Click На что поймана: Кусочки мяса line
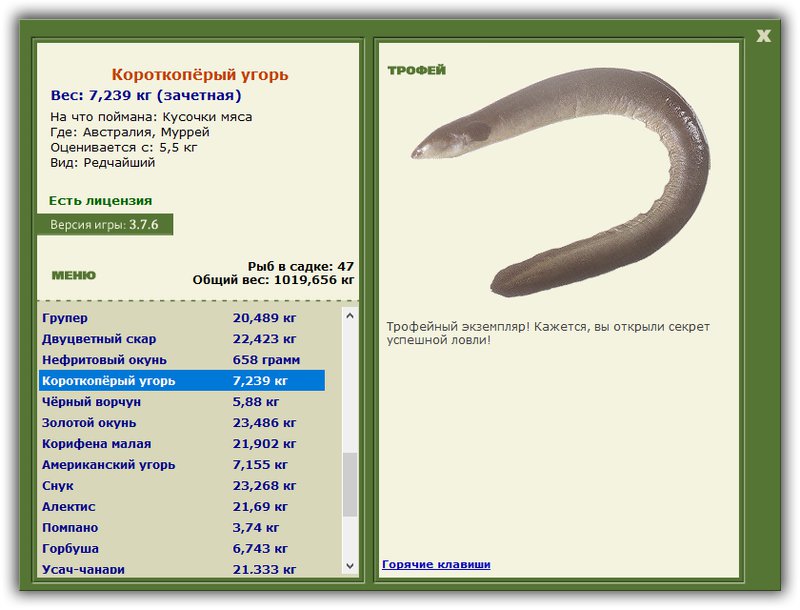The height and width of the screenshot is (610, 800). [151, 117]
